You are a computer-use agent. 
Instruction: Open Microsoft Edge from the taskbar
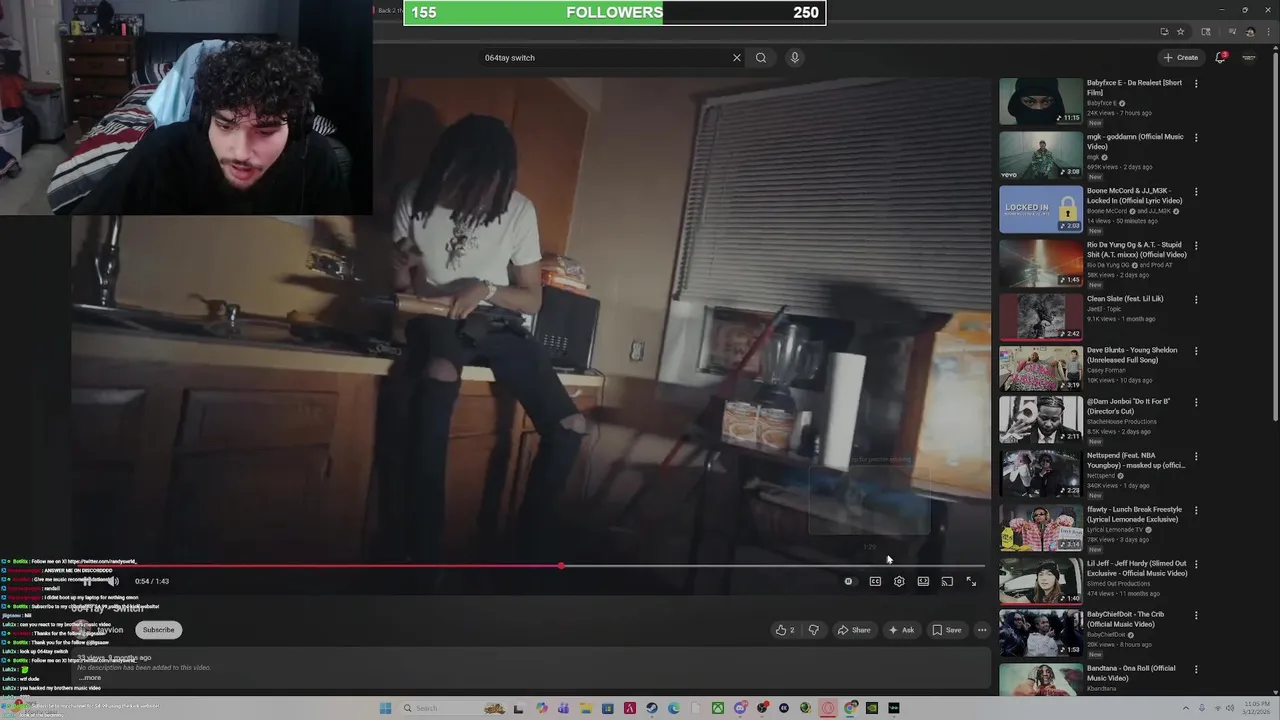673,708
